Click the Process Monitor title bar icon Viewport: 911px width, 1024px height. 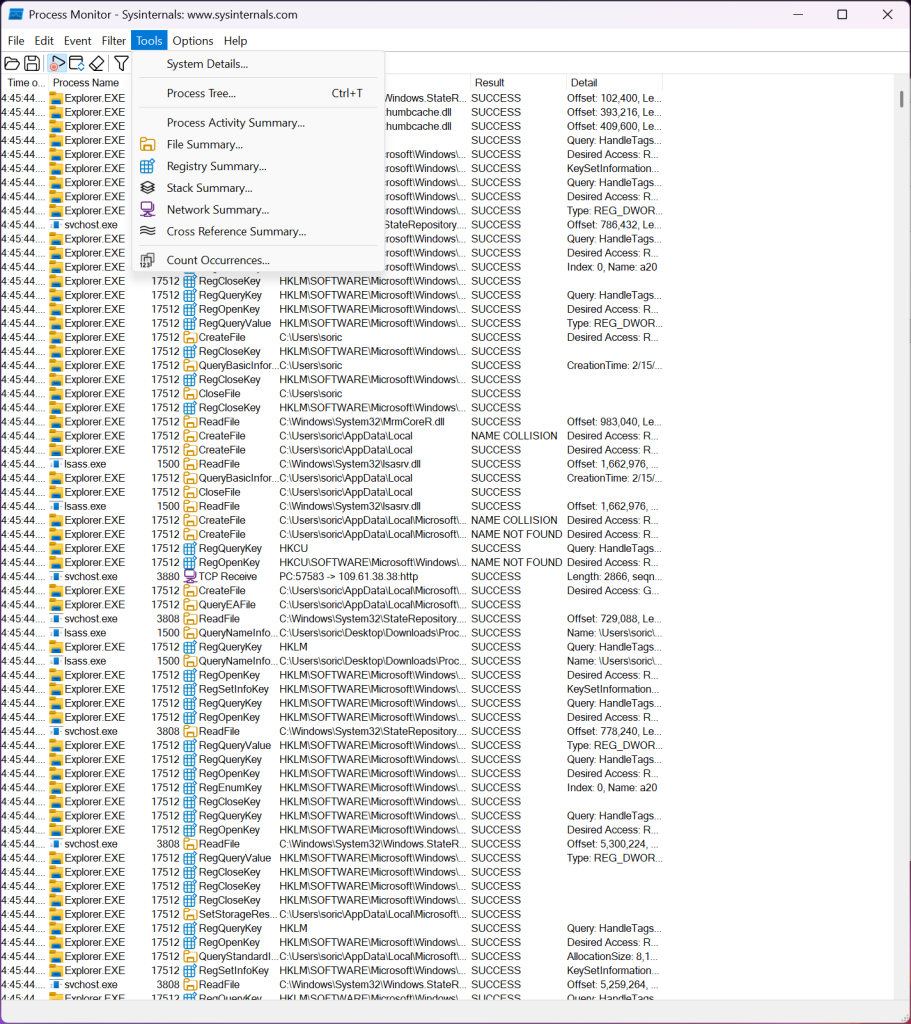point(16,14)
